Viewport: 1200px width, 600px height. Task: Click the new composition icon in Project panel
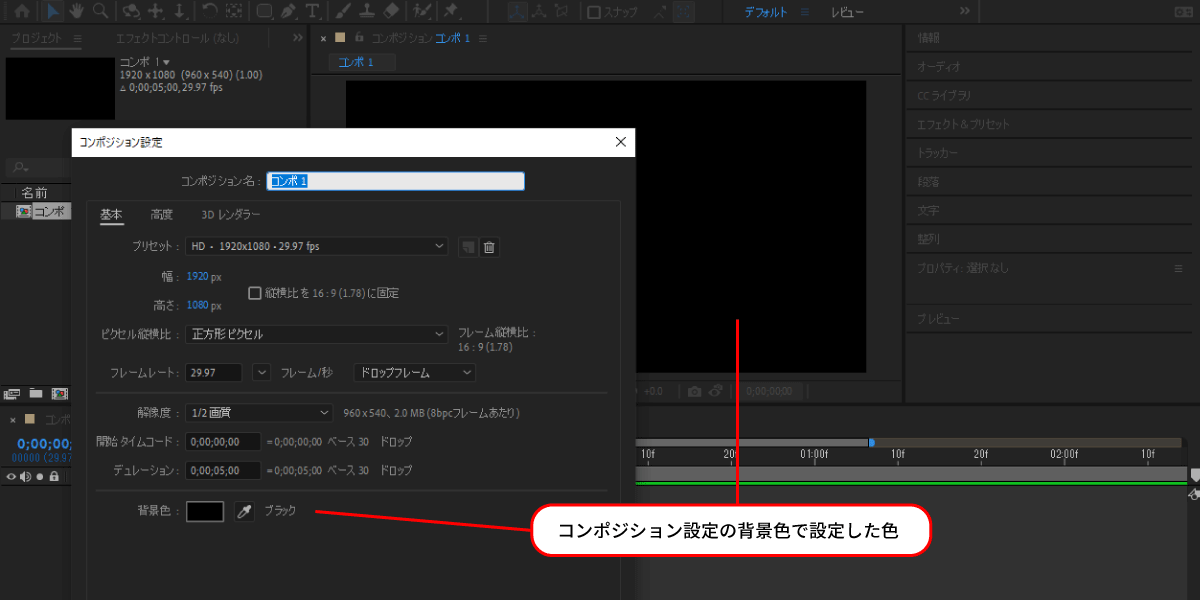[x=59, y=393]
